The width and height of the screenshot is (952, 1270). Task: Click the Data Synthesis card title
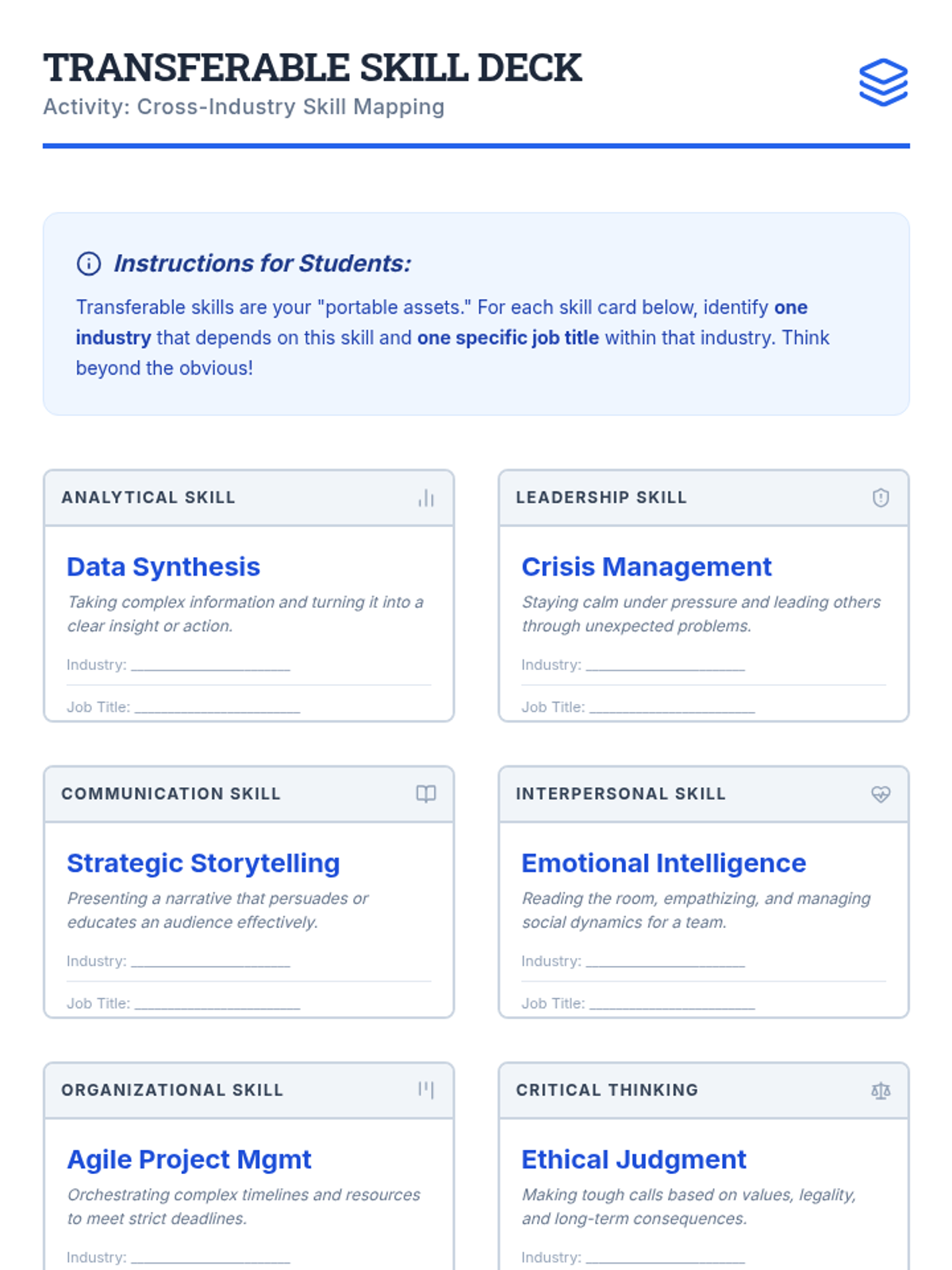point(163,567)
